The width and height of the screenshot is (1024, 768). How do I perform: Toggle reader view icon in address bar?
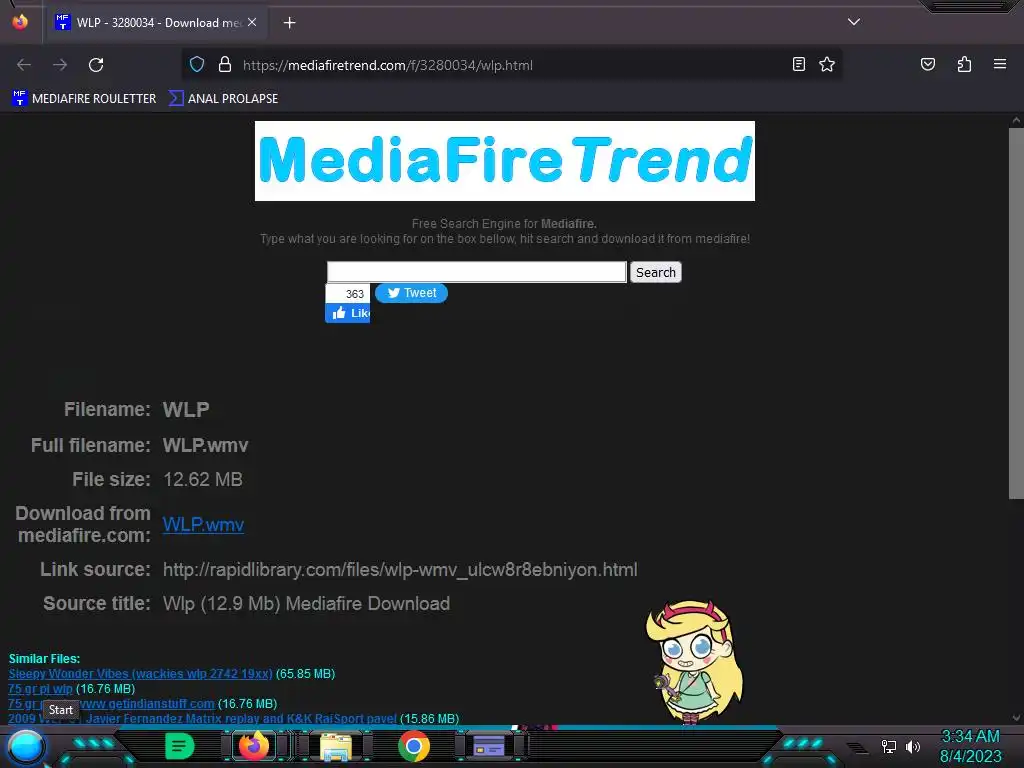click(x=799, y=64)
